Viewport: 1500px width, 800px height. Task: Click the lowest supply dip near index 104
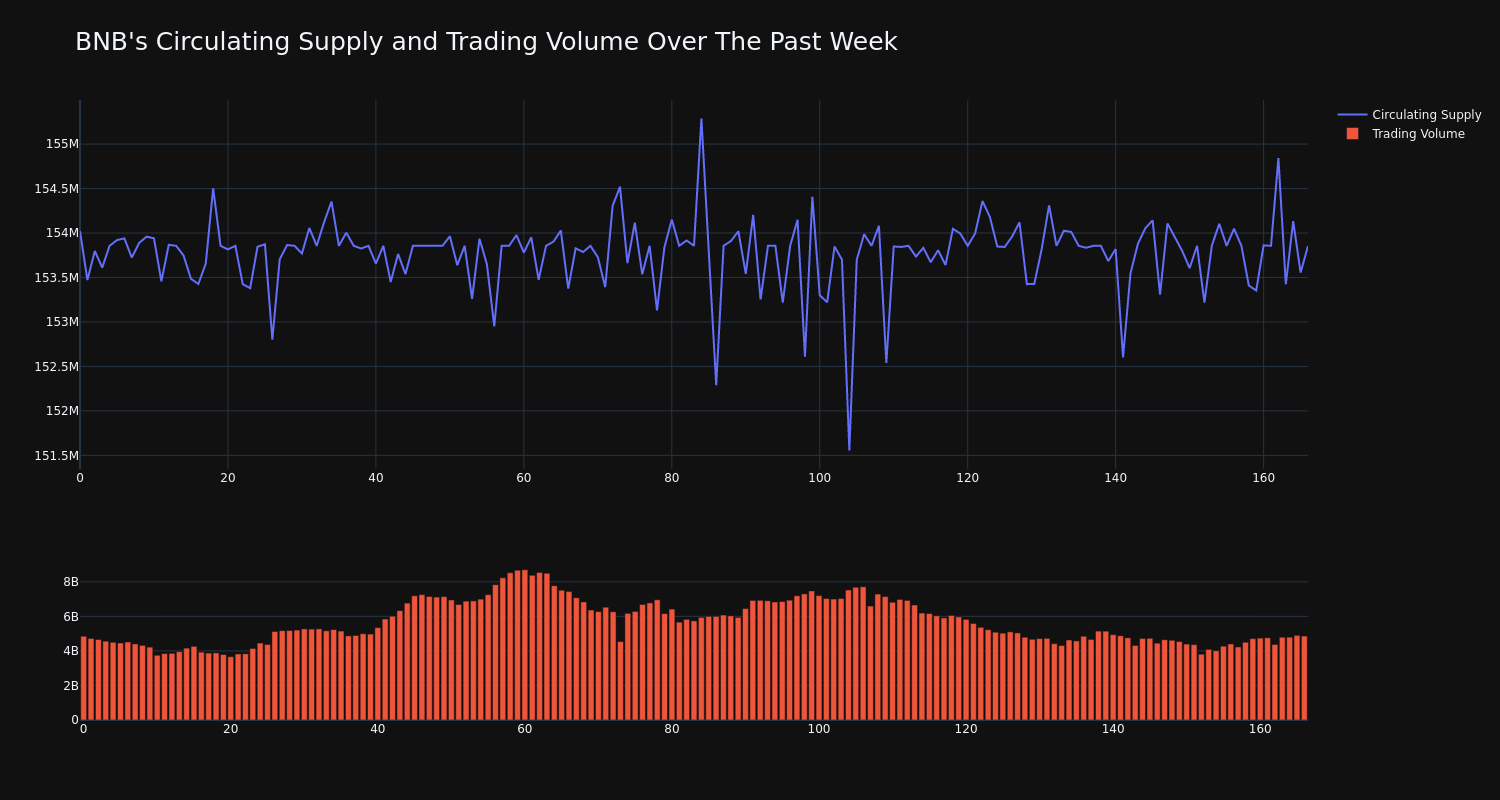[849, 450]
